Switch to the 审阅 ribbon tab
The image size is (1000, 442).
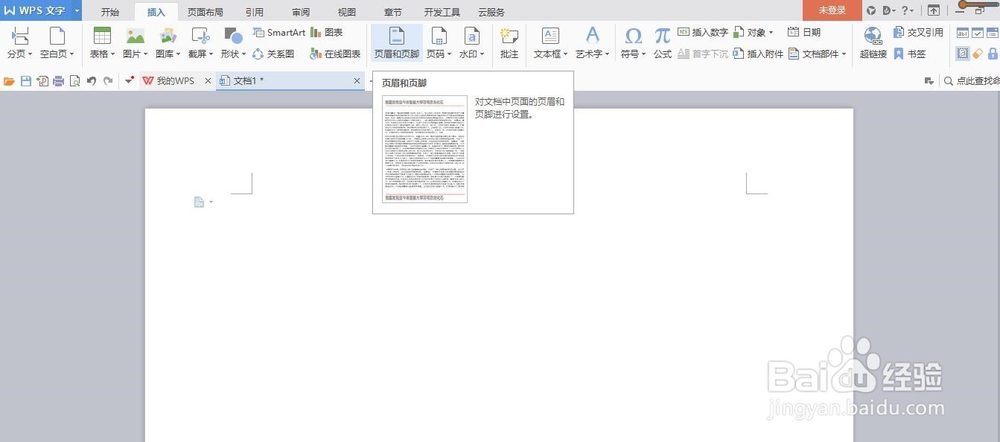click(301, 12)
